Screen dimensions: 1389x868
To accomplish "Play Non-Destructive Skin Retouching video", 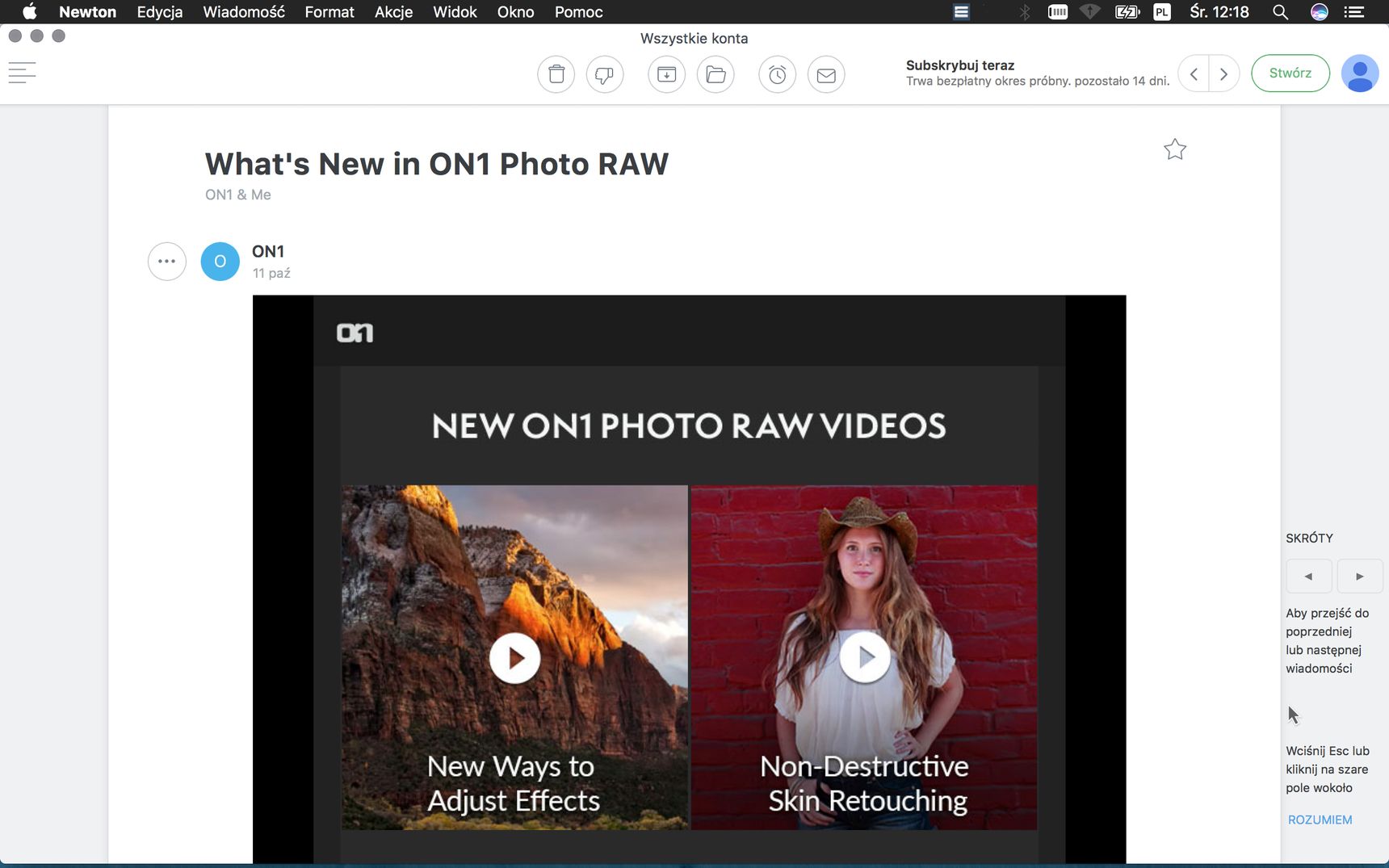I will 865,658.
